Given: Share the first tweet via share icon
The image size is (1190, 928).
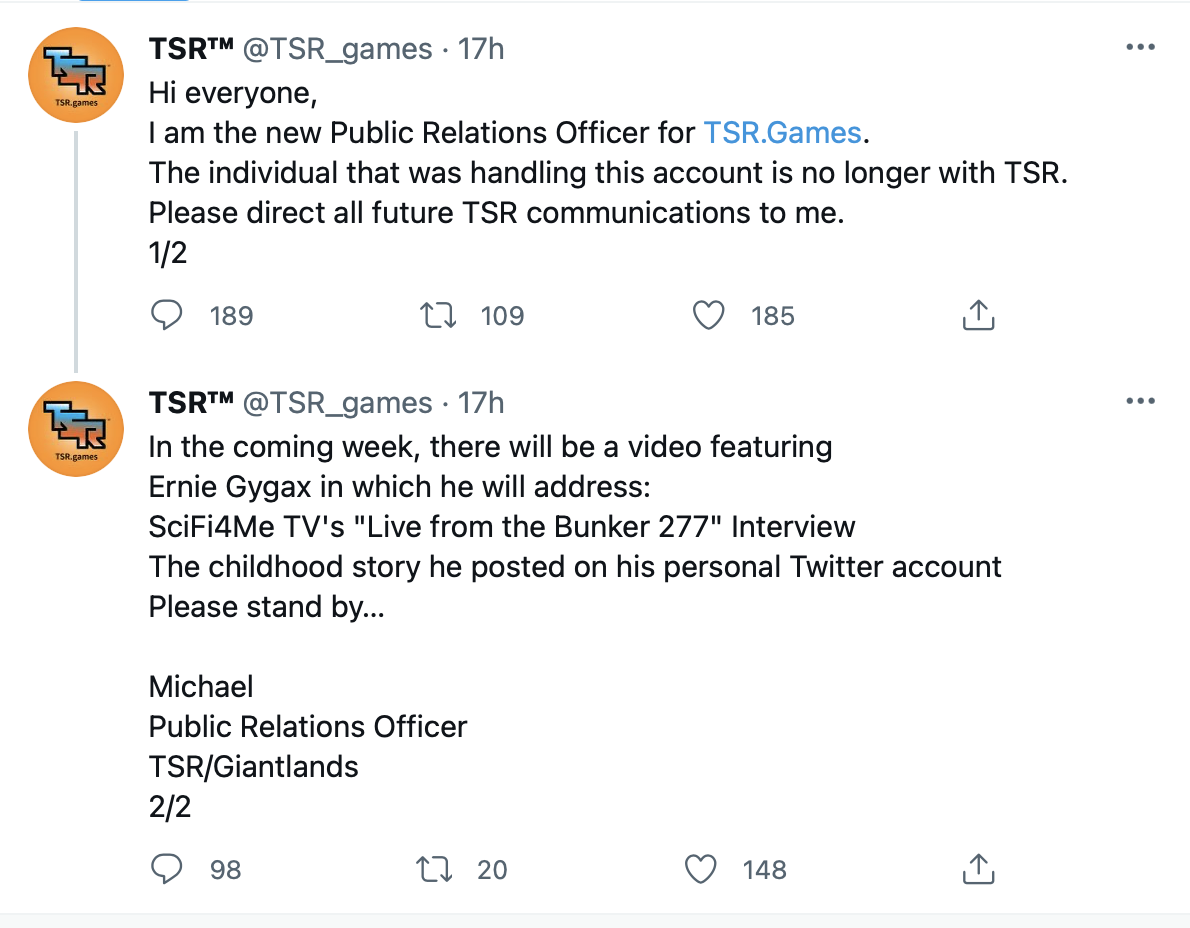Looking at the screenshot, I should point(978,316).
